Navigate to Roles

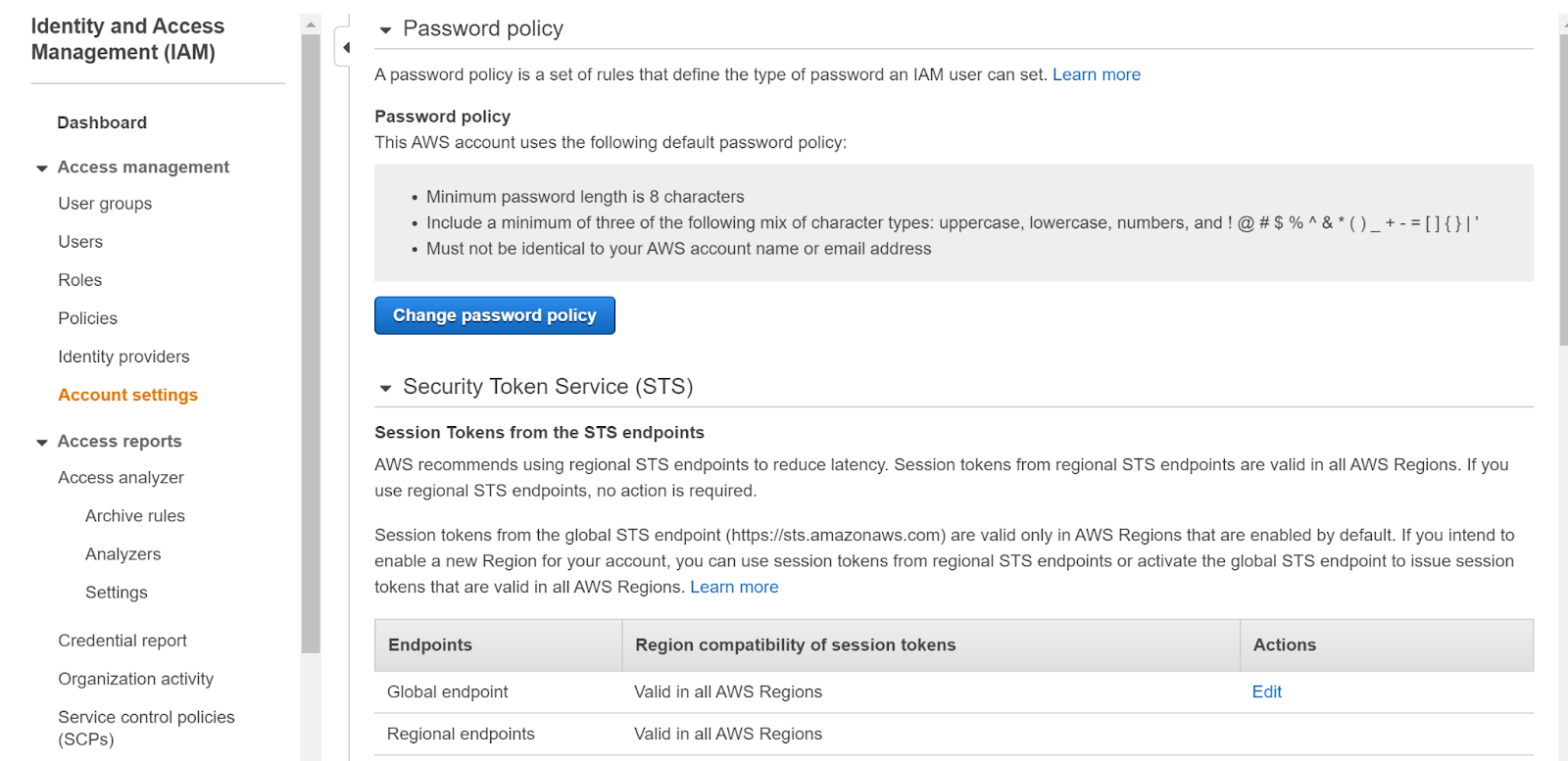click(x=80, y=280)
